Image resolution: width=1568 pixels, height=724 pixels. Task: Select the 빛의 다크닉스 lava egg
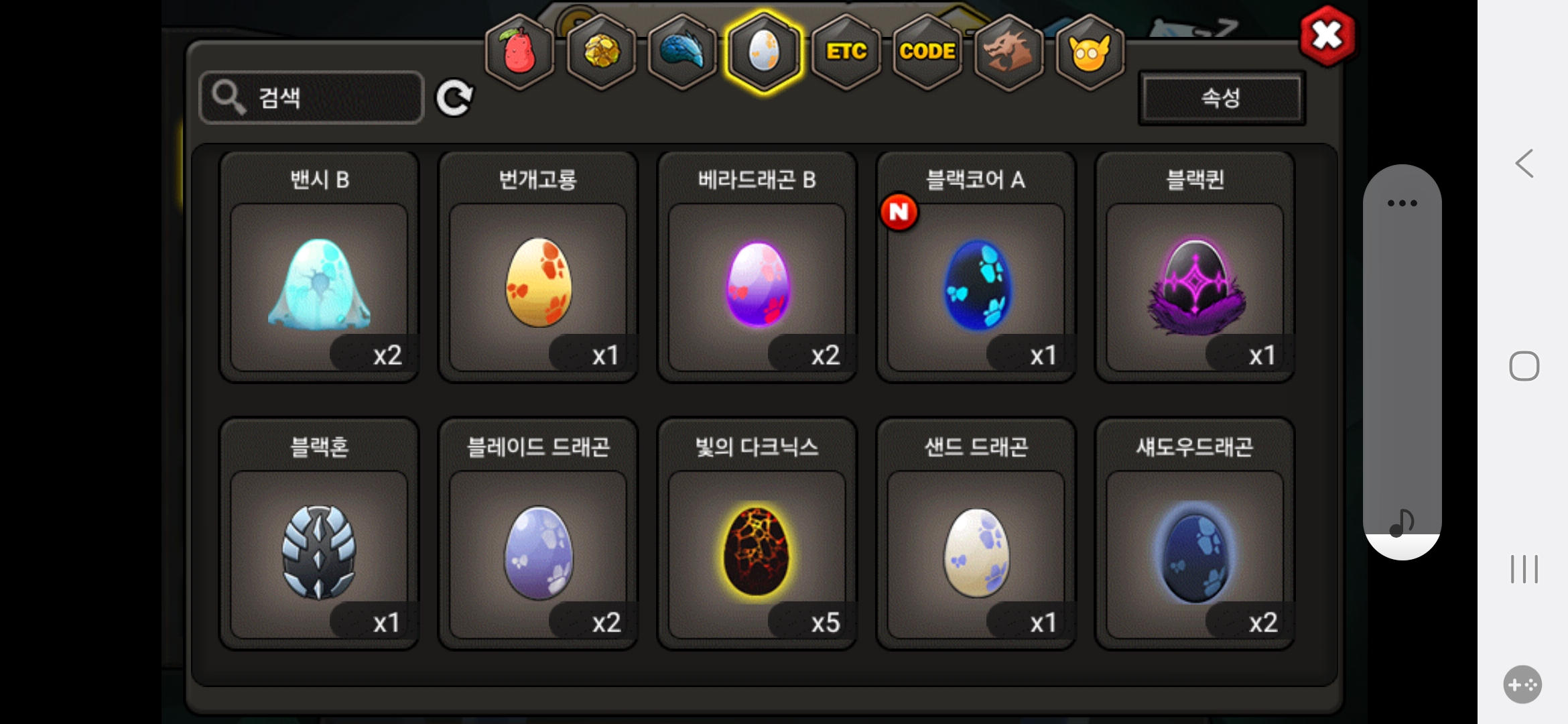(757, 534)
